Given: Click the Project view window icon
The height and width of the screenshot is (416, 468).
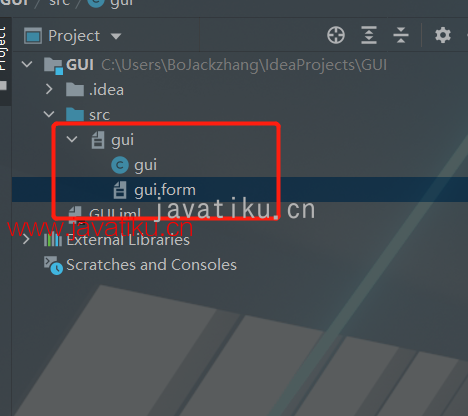Looking at the screenshot, I should point(33,36).
